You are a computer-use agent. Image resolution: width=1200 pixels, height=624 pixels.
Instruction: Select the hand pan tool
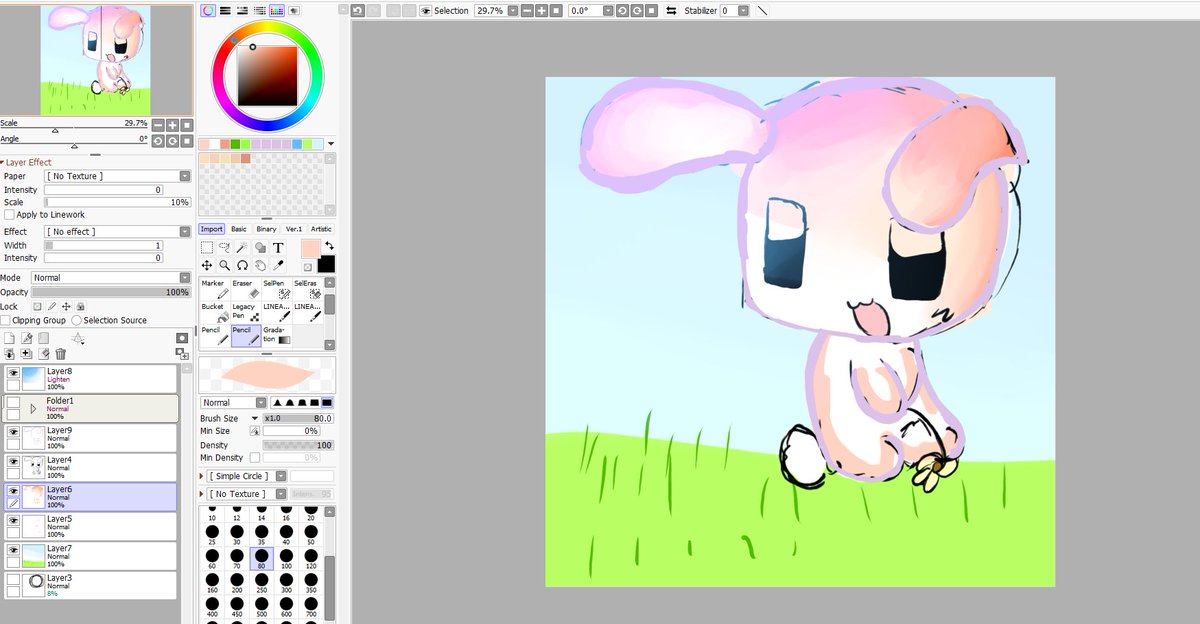point(260,265)
